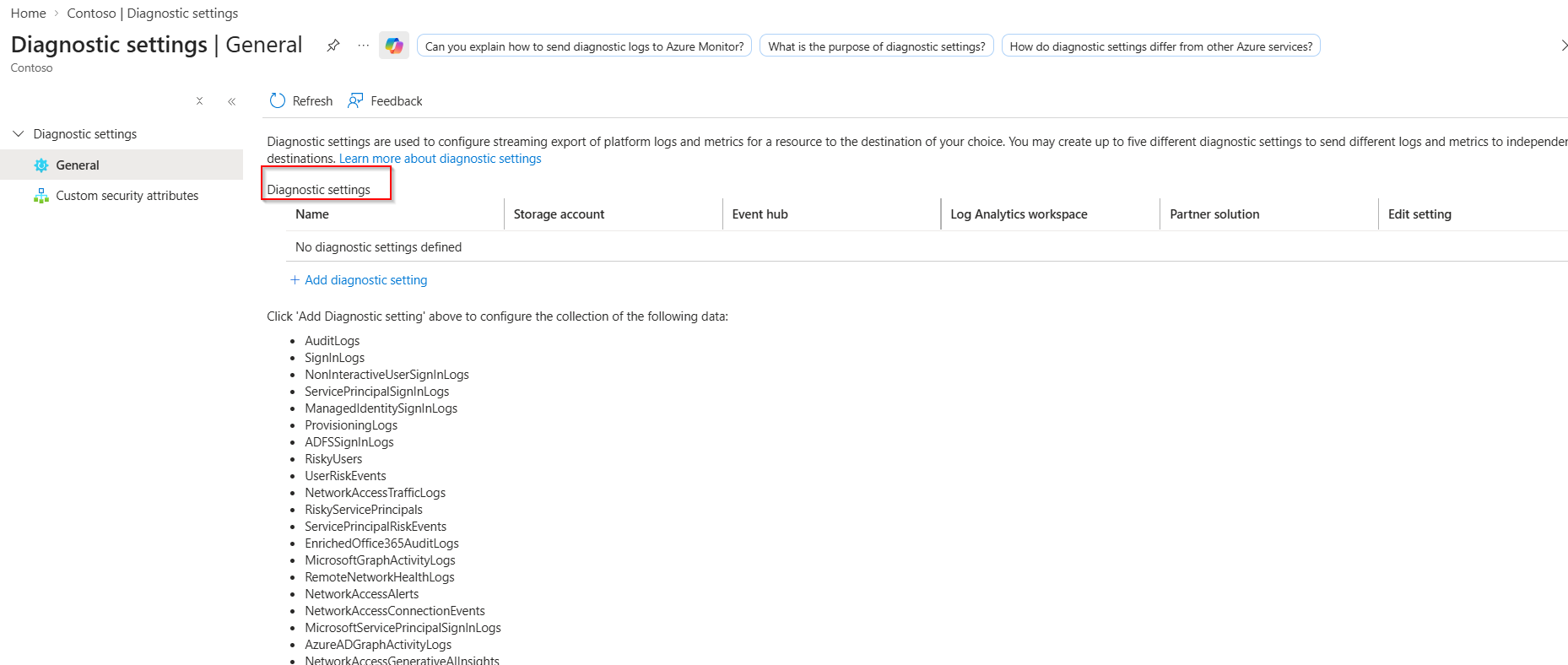Image resolution: width=1568 pixels, height=665 pixels.
Task: Click the Custom security attributes icon
Action: coord(41,196)
